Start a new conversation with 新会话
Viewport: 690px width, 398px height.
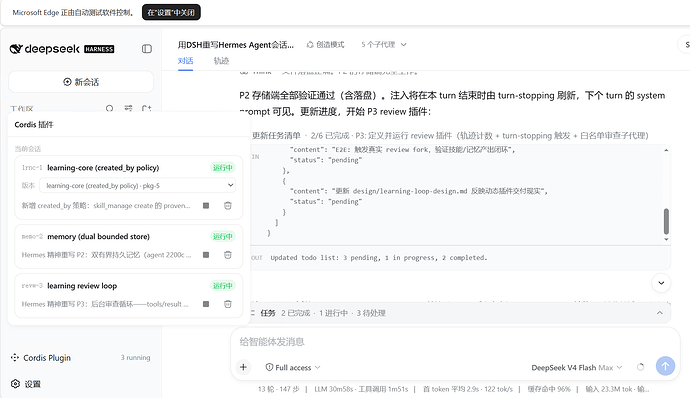(81, 82)
